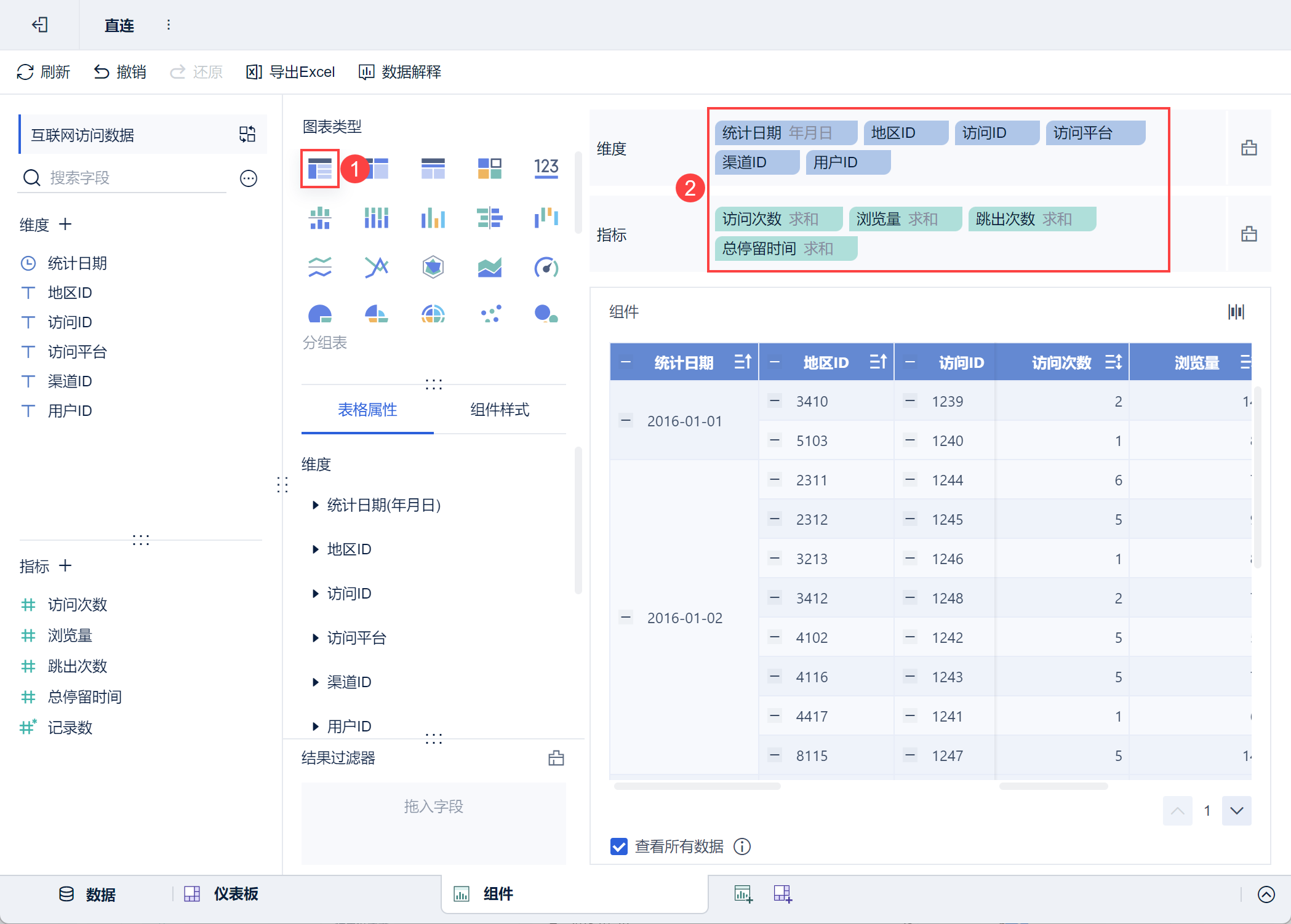Click the result filter clear icon
The height and width of the screenshot is (924, 1291).
tap(556, 758)
